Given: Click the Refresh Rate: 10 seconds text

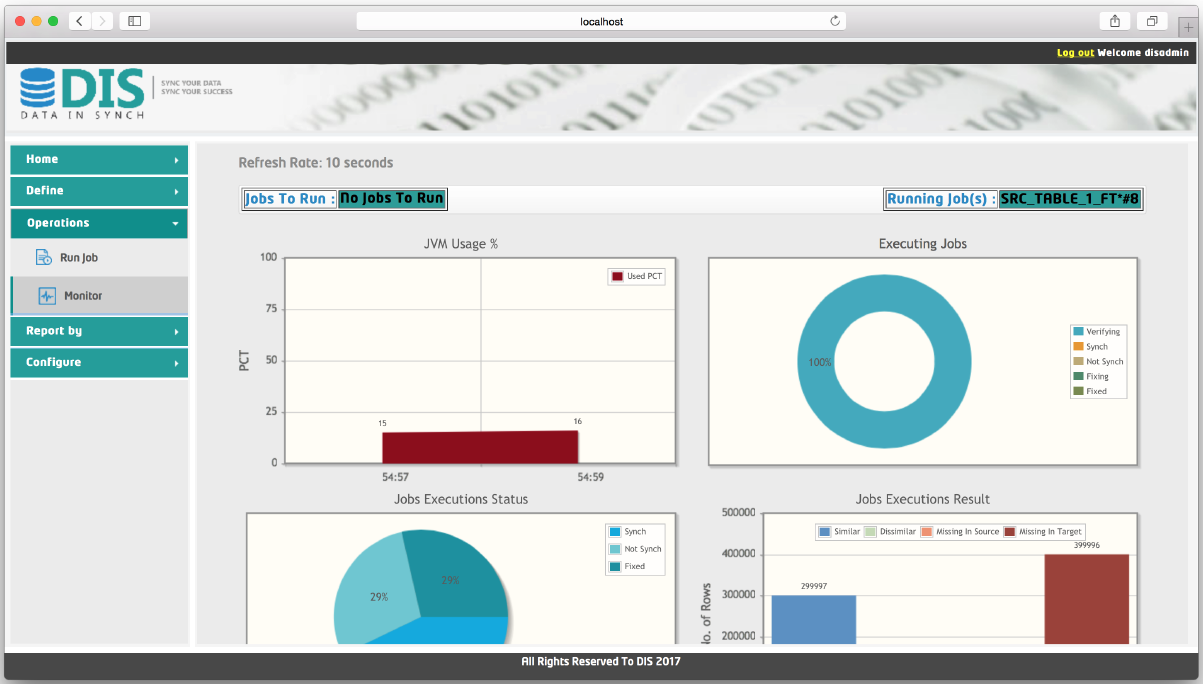Looking at the screenshot, I should [x=316, y=162].
